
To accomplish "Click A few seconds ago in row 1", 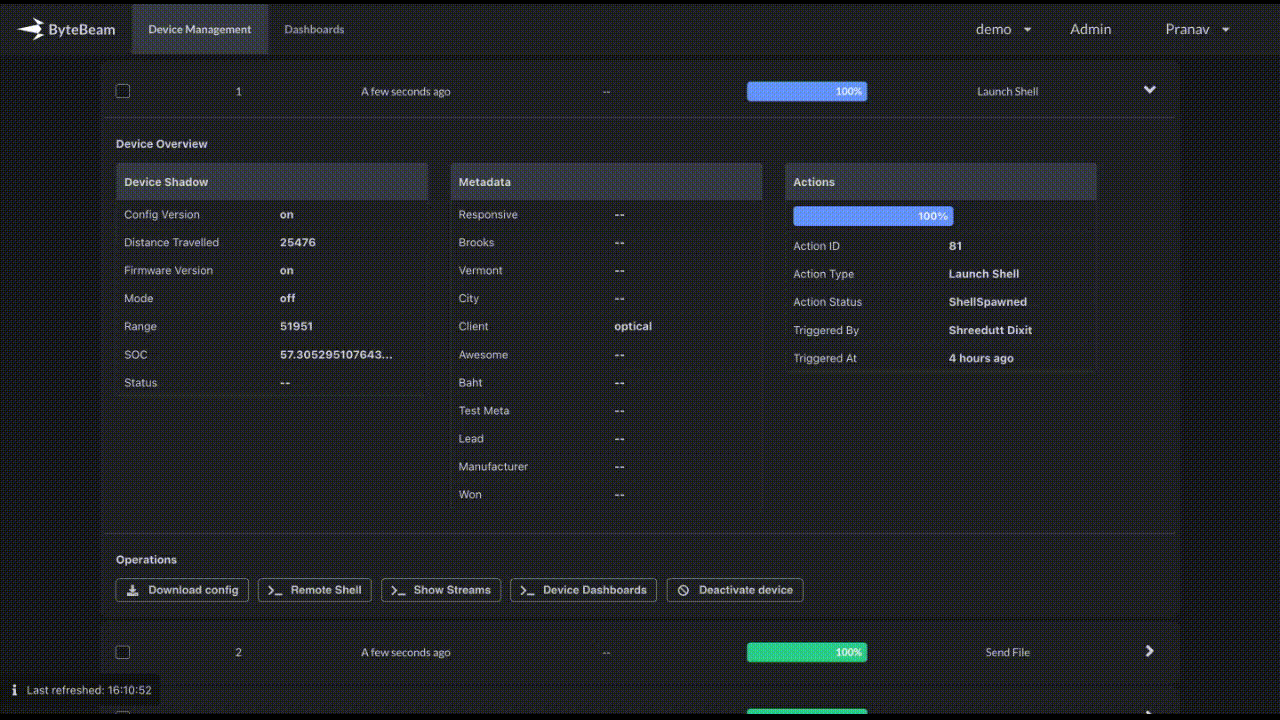I will pyautogui.click(x=406, y=91).
